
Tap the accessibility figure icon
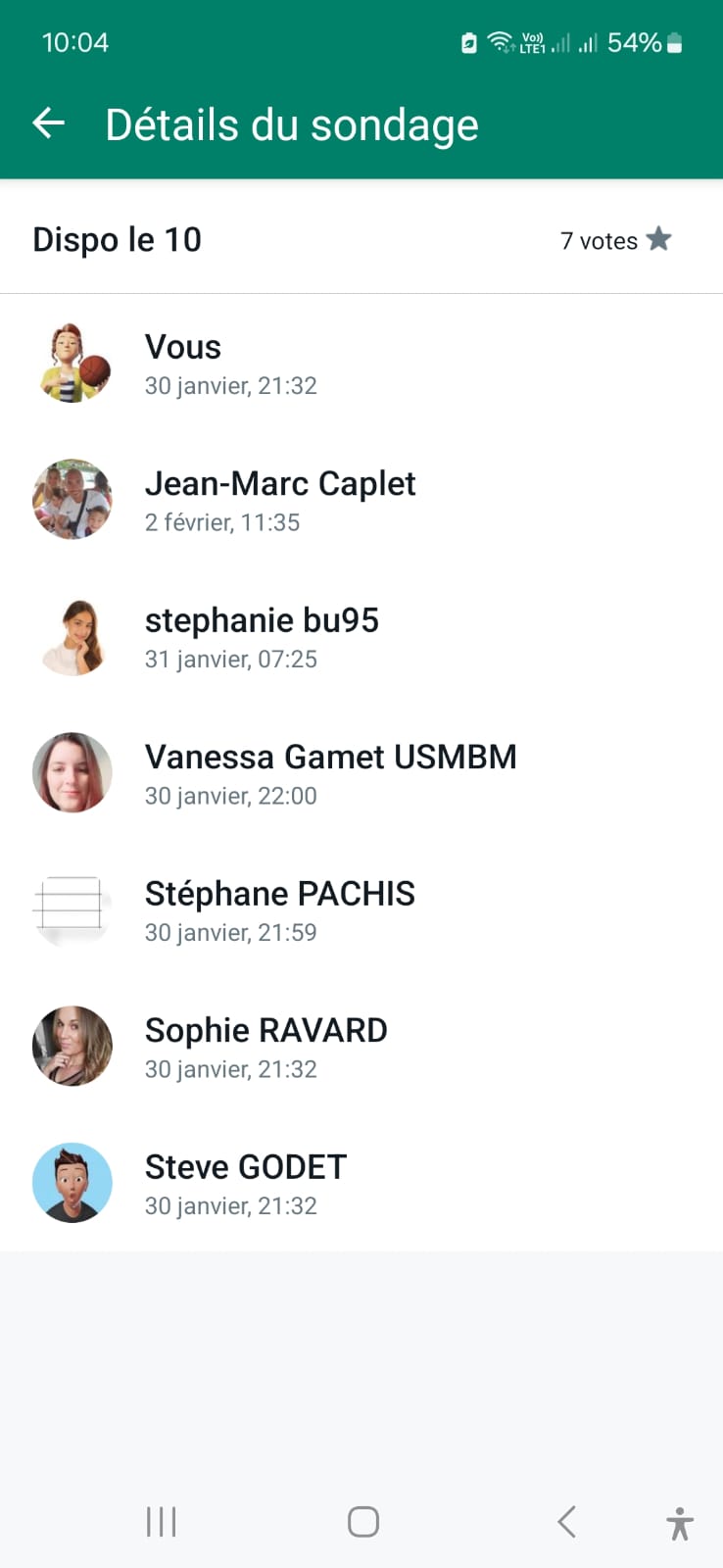(679, 1524)
